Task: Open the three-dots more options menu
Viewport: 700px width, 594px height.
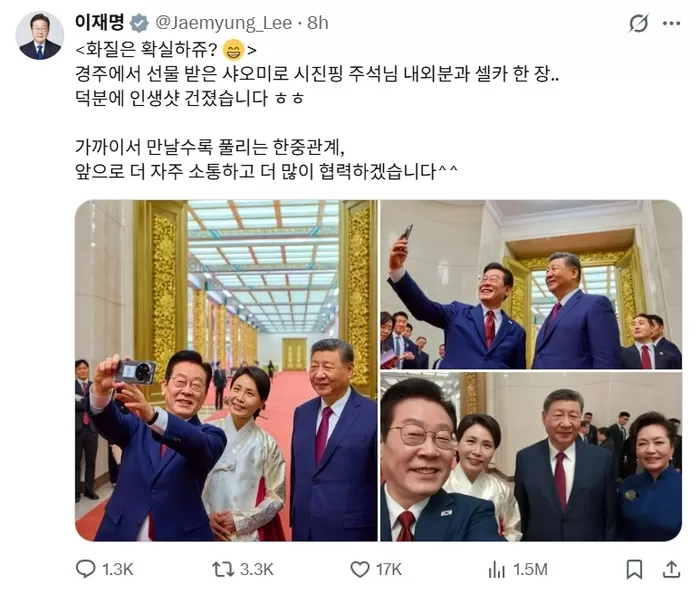Action: pos(671,24)
